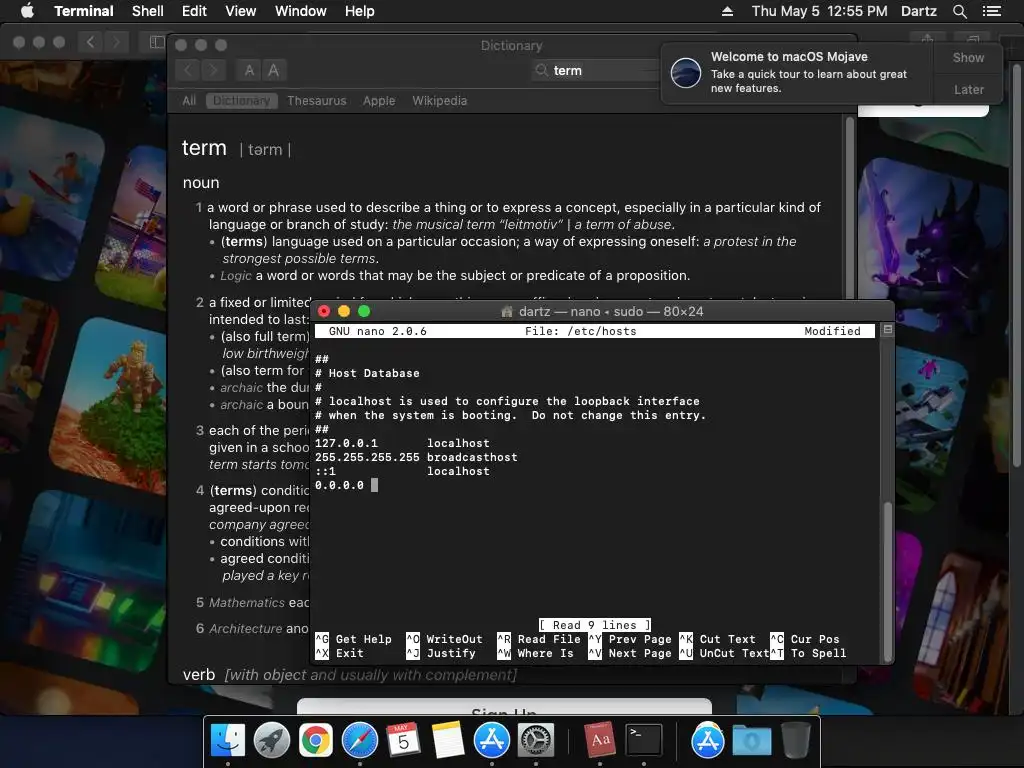Open the Edit menu
This screenshot has width=1024, height=768.
tap(194, 11)
